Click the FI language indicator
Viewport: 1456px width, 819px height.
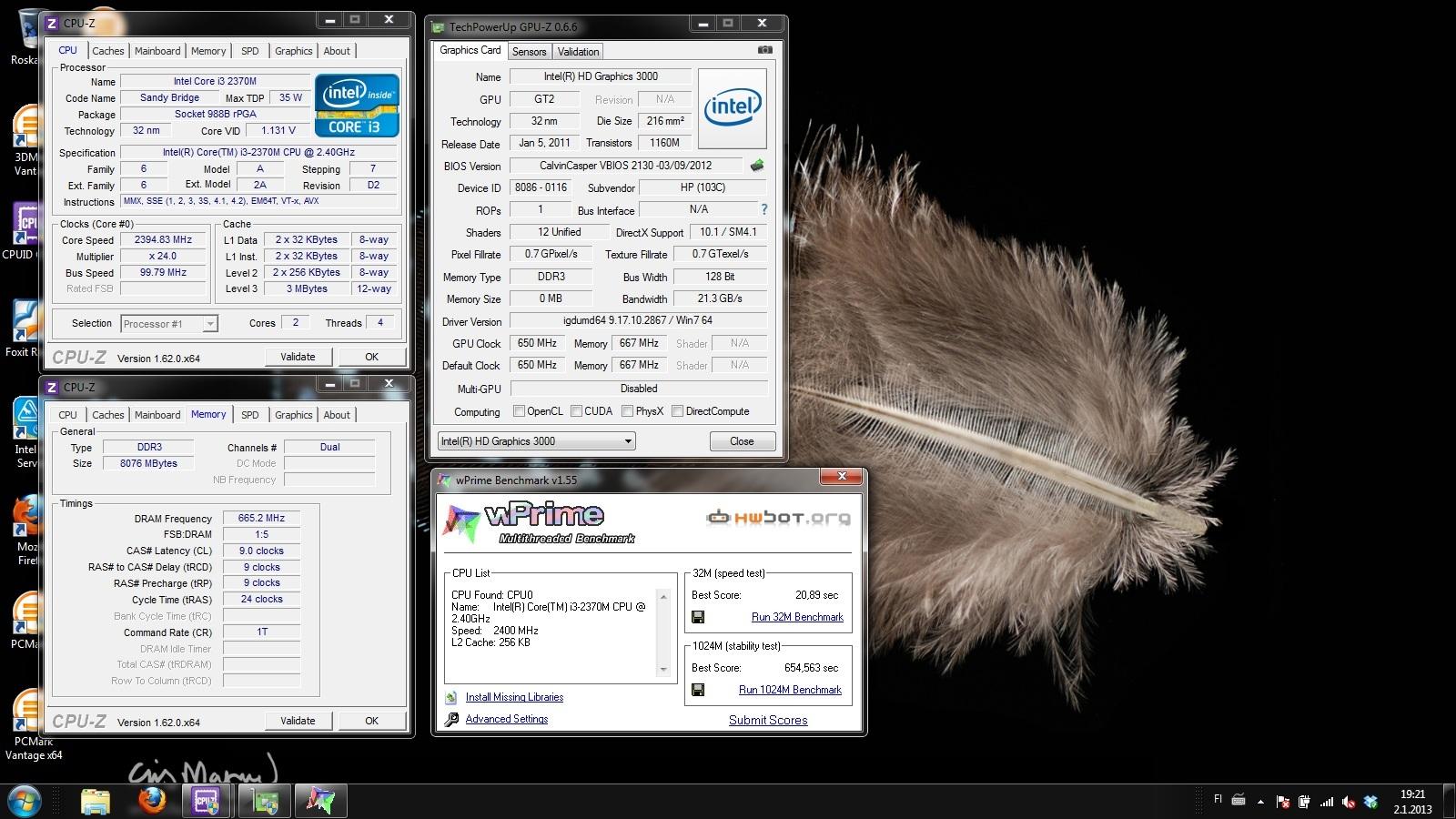(x=1218, y=799)
